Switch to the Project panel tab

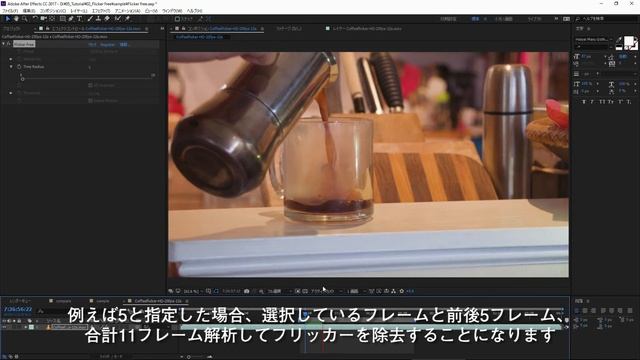12,29
